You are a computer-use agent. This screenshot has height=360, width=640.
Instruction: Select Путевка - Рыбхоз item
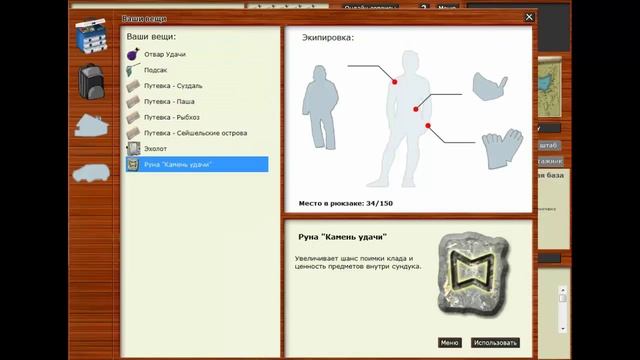pos(172,117)
